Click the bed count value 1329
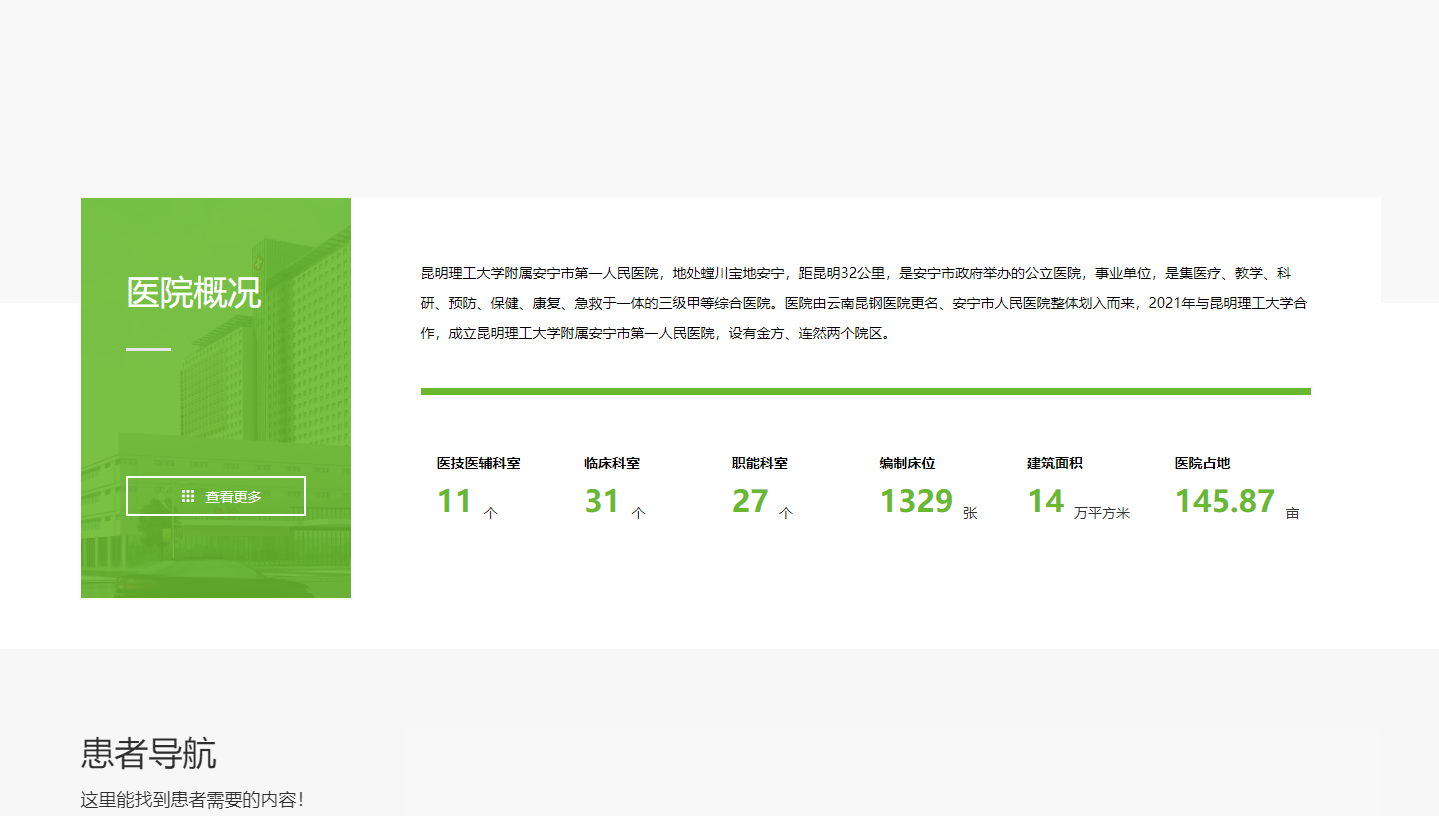This screenshot has height=816, width=1439. pos(916,501)
